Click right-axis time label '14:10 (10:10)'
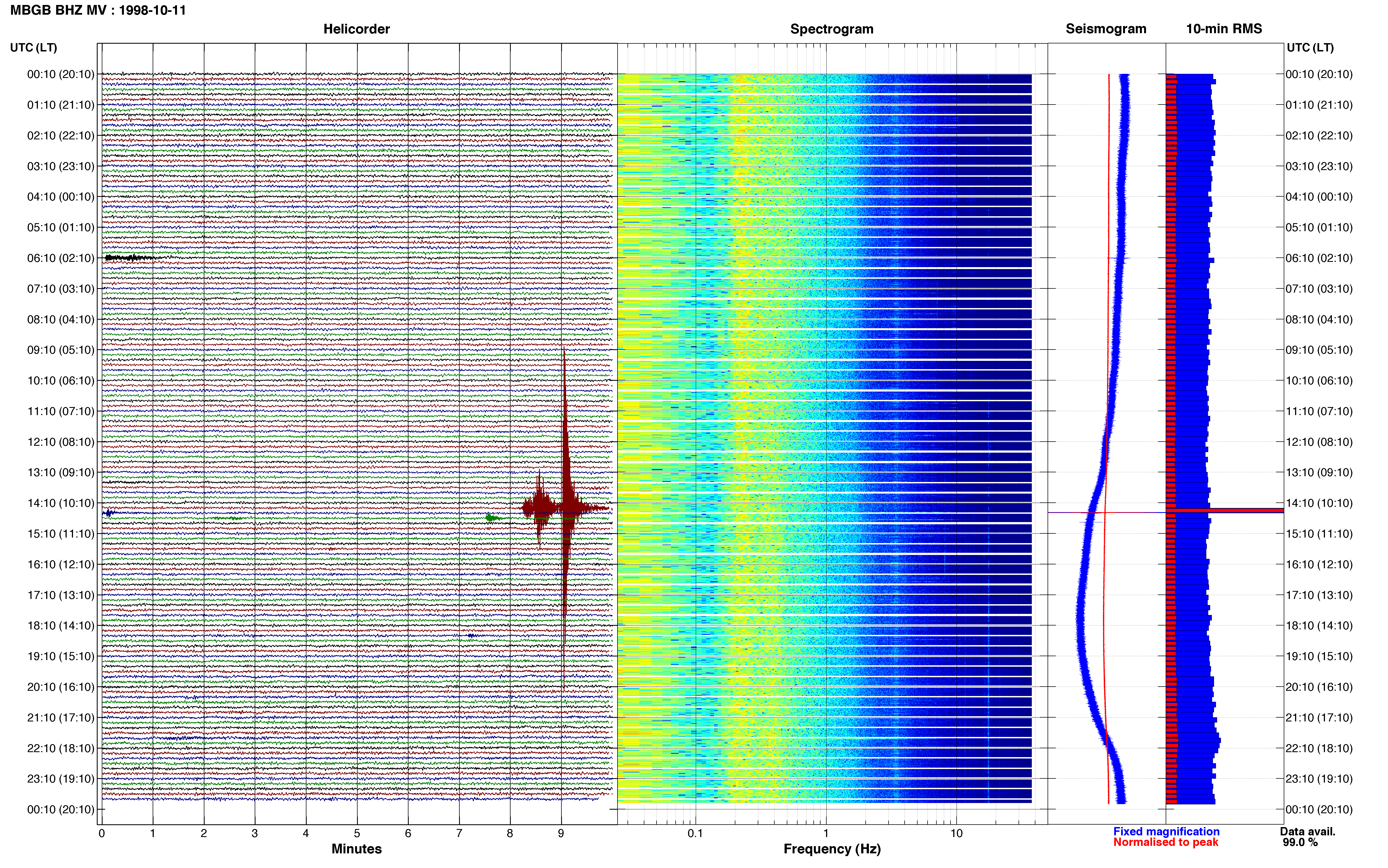1388x868 pixels. pyautogui.click(x=1319, y=504)
